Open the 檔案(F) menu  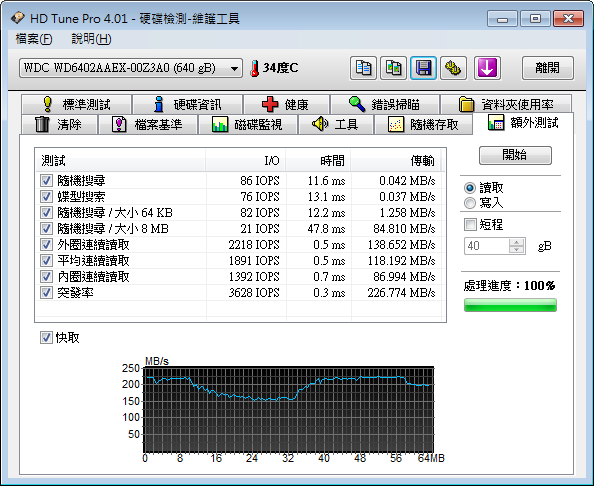pyautogui.click(x=34, y=39)
